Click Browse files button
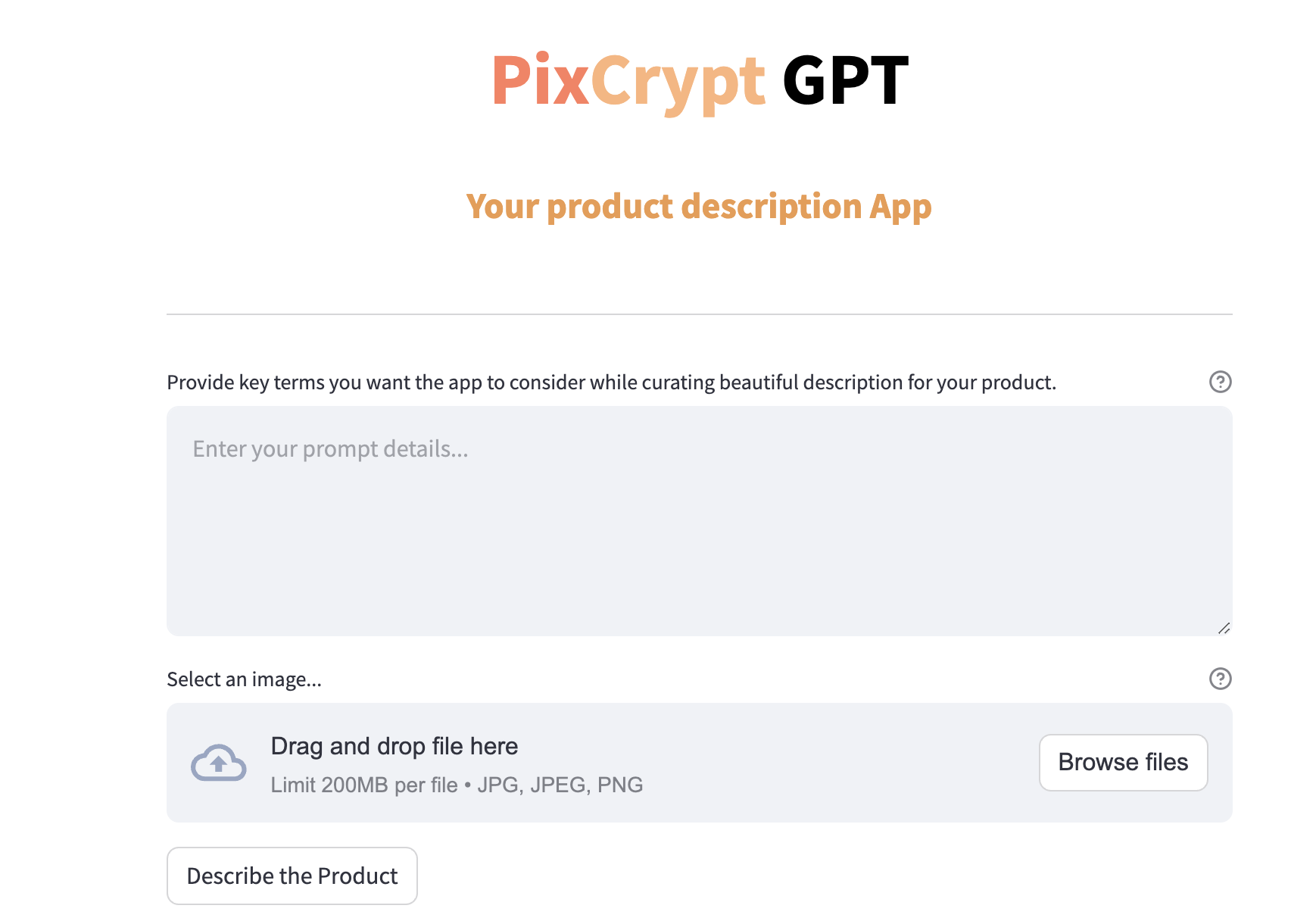 (1123, 763)
